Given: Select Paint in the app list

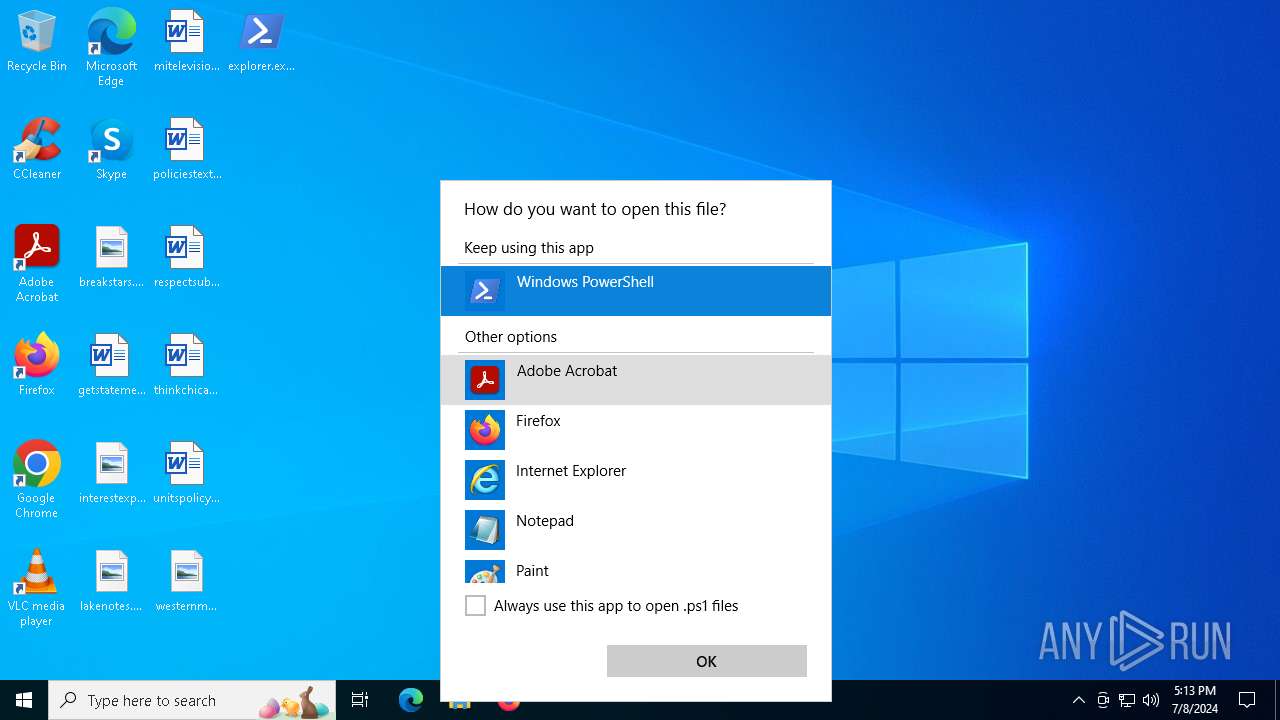Looking at the screenshot, I should 636,570.
